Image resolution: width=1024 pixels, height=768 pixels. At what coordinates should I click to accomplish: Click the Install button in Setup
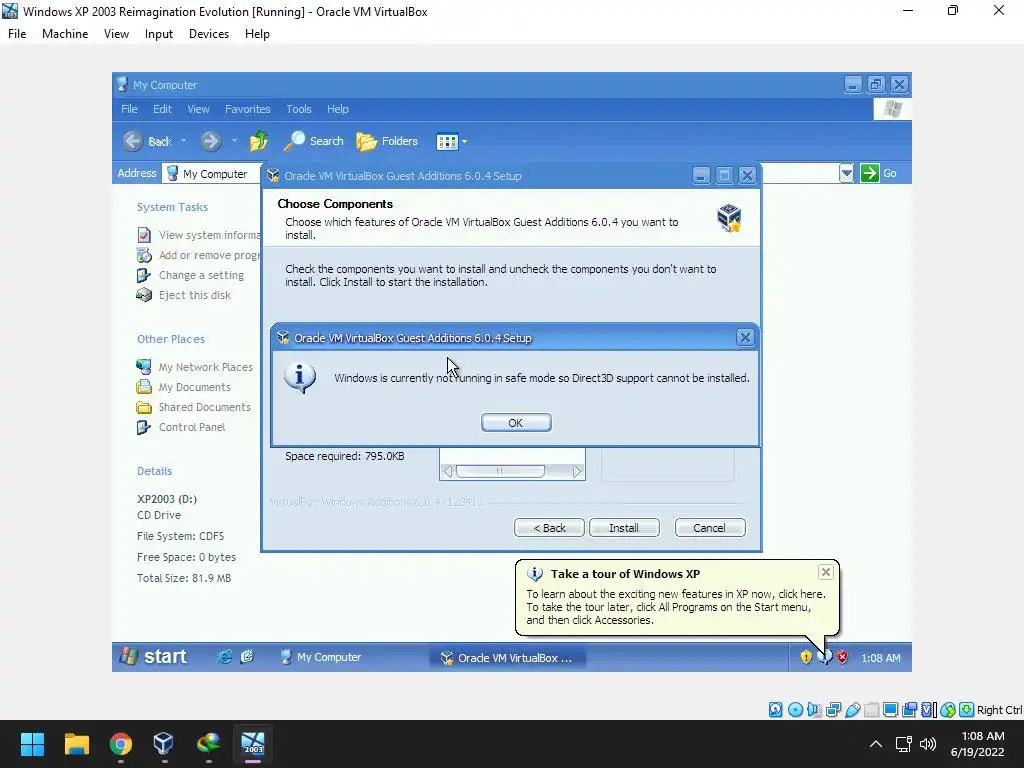624,528
